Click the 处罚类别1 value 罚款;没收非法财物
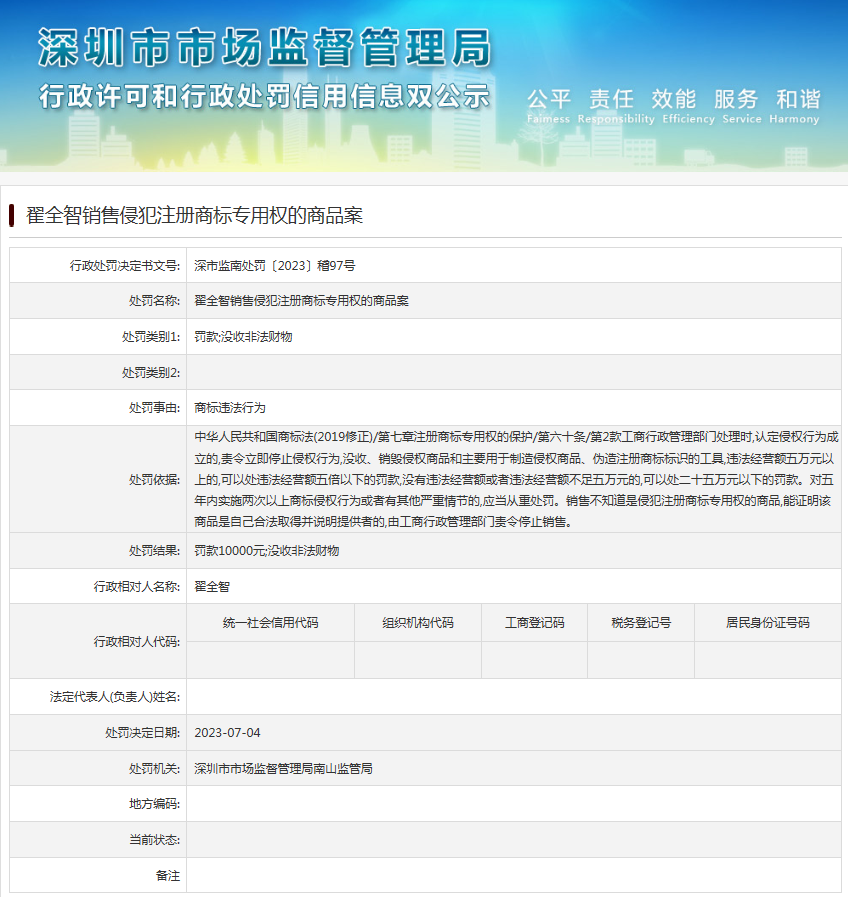 [x=243, y=337]
